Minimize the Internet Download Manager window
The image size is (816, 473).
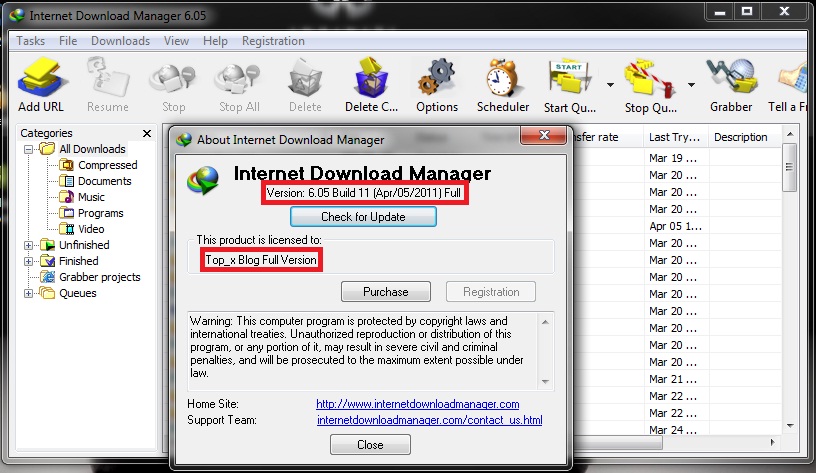point(720,11)
